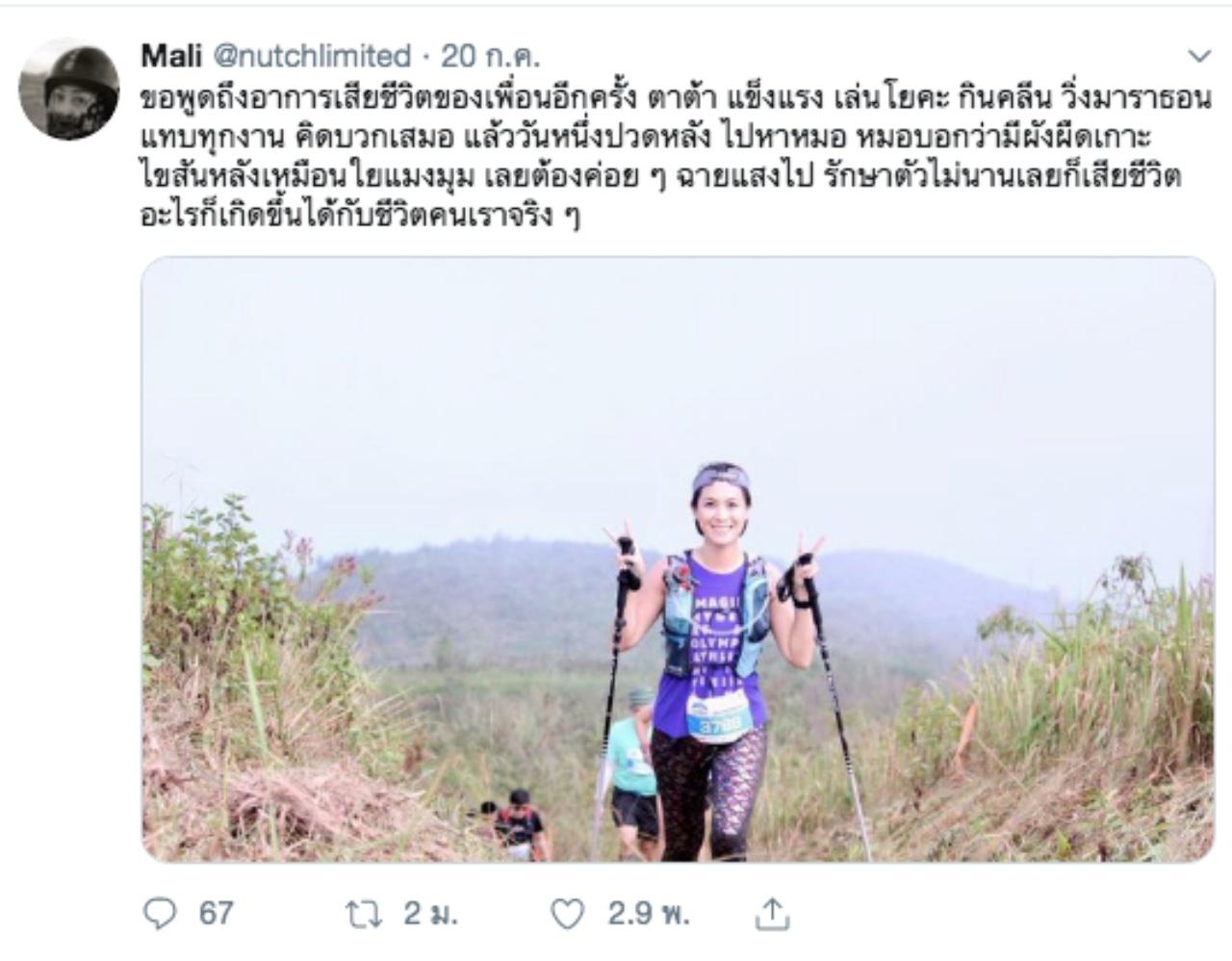
Task: Click the reply count 67
Action: 217,913
